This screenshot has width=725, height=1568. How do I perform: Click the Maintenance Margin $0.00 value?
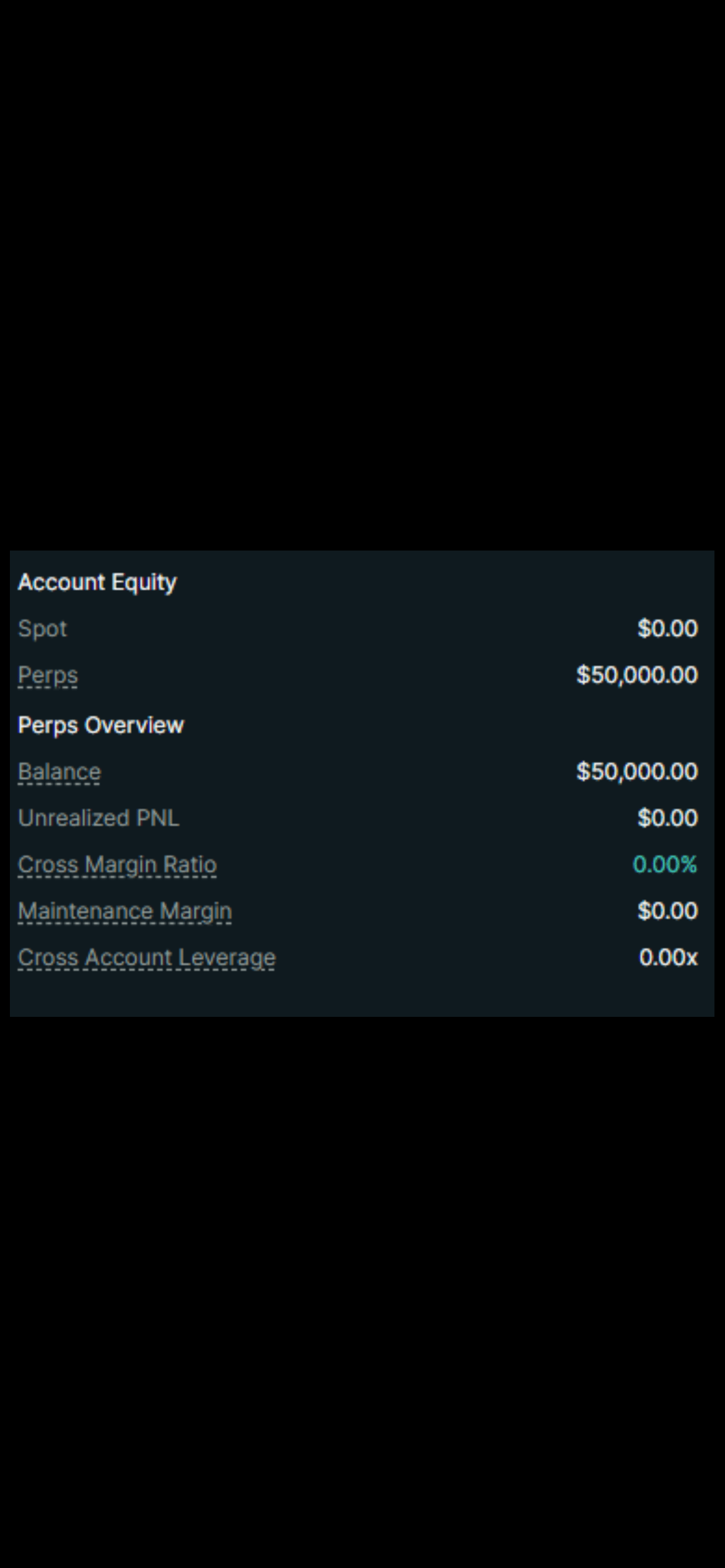click(667, 911)
